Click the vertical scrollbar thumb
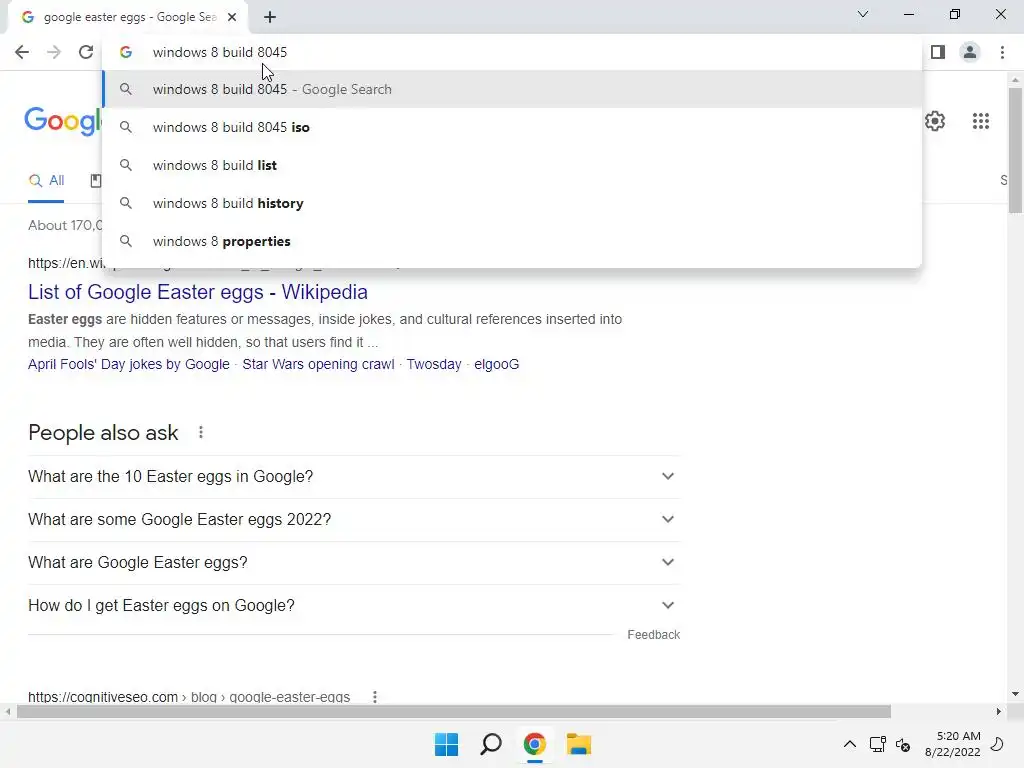1024x768 pixels. tap(1015, 150)
